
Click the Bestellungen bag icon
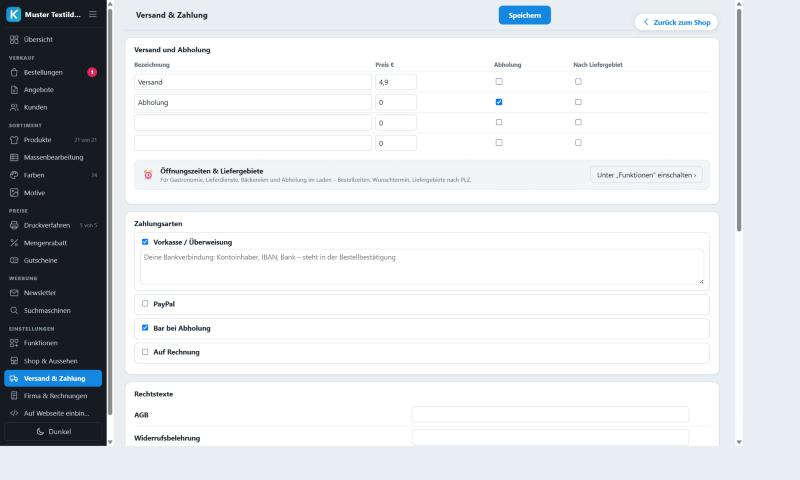coord(14,72)
